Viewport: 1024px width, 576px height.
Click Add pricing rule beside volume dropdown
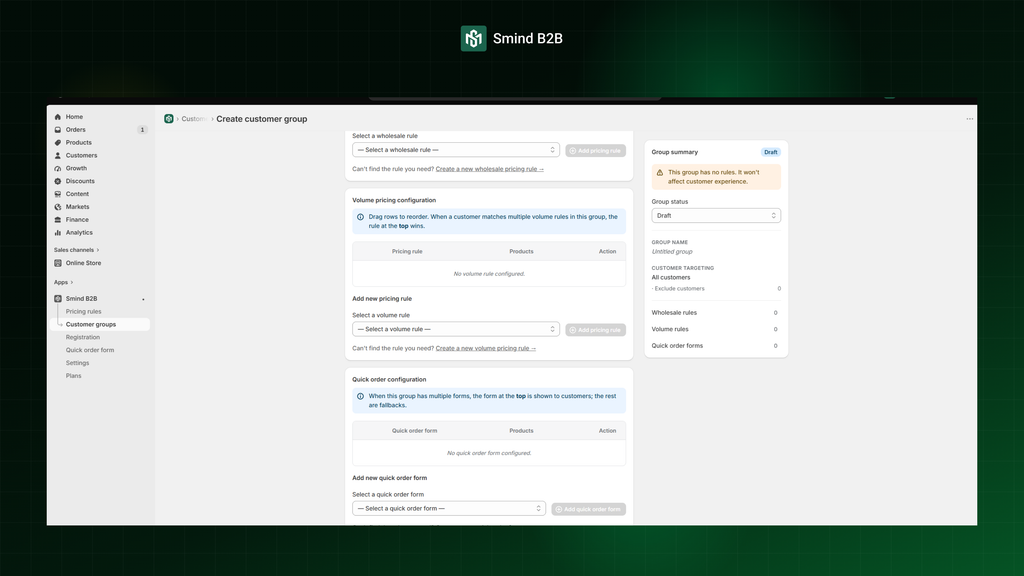point(596,330)
